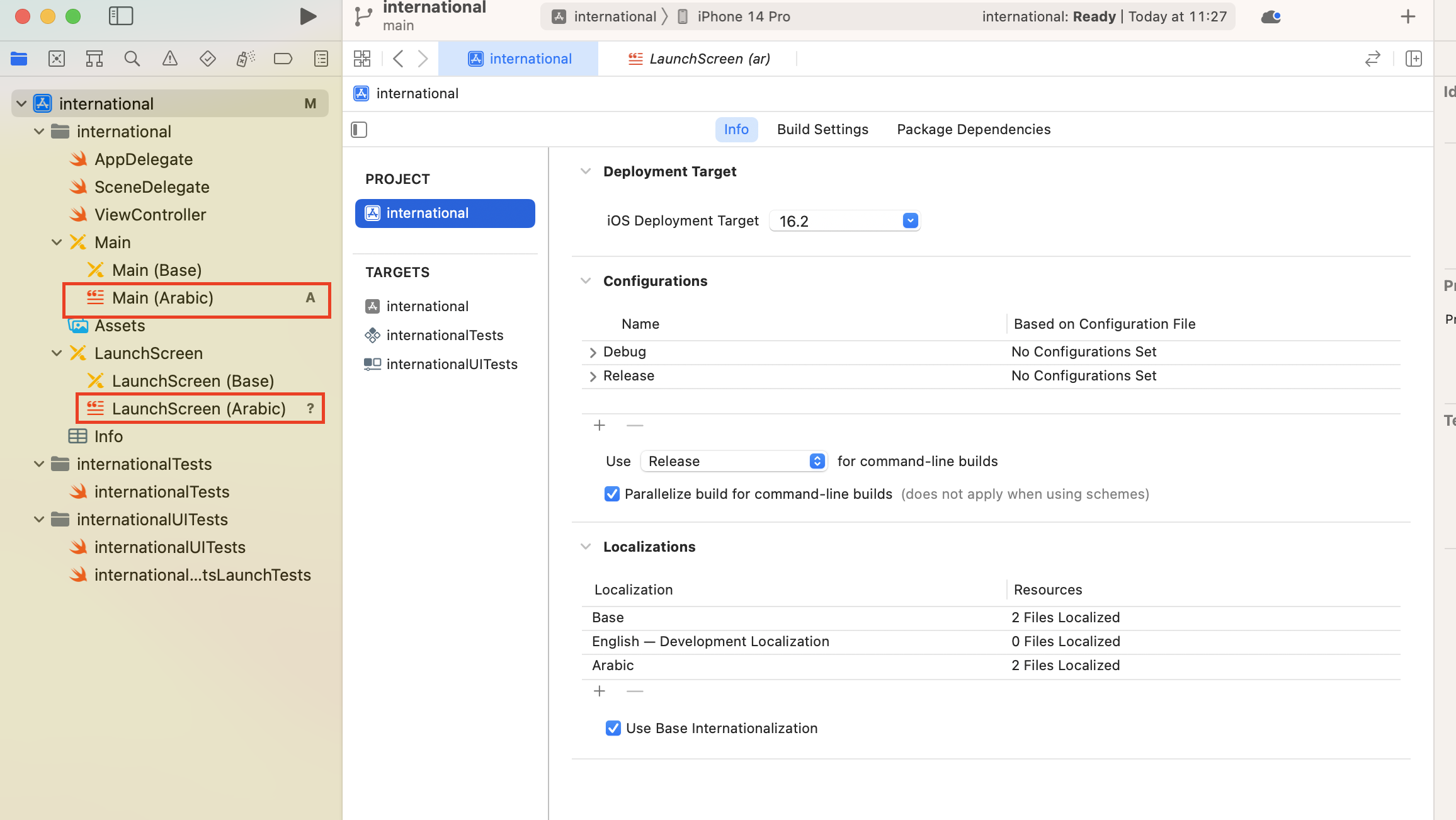Toggle Use Base Internationalization checkbox
This screenshot has height=820, width=1456.
click(x=613, y=728)
